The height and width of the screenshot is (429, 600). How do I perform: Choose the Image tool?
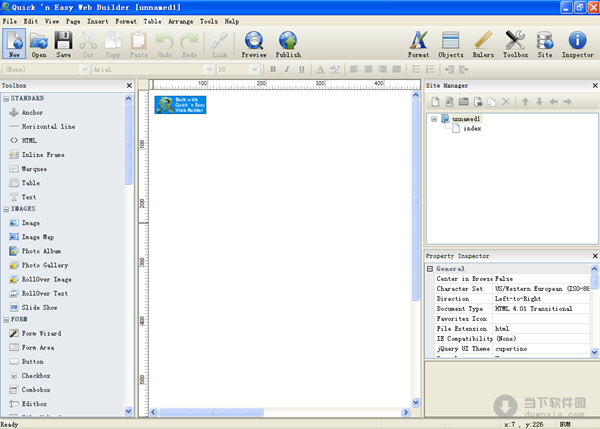24,223
